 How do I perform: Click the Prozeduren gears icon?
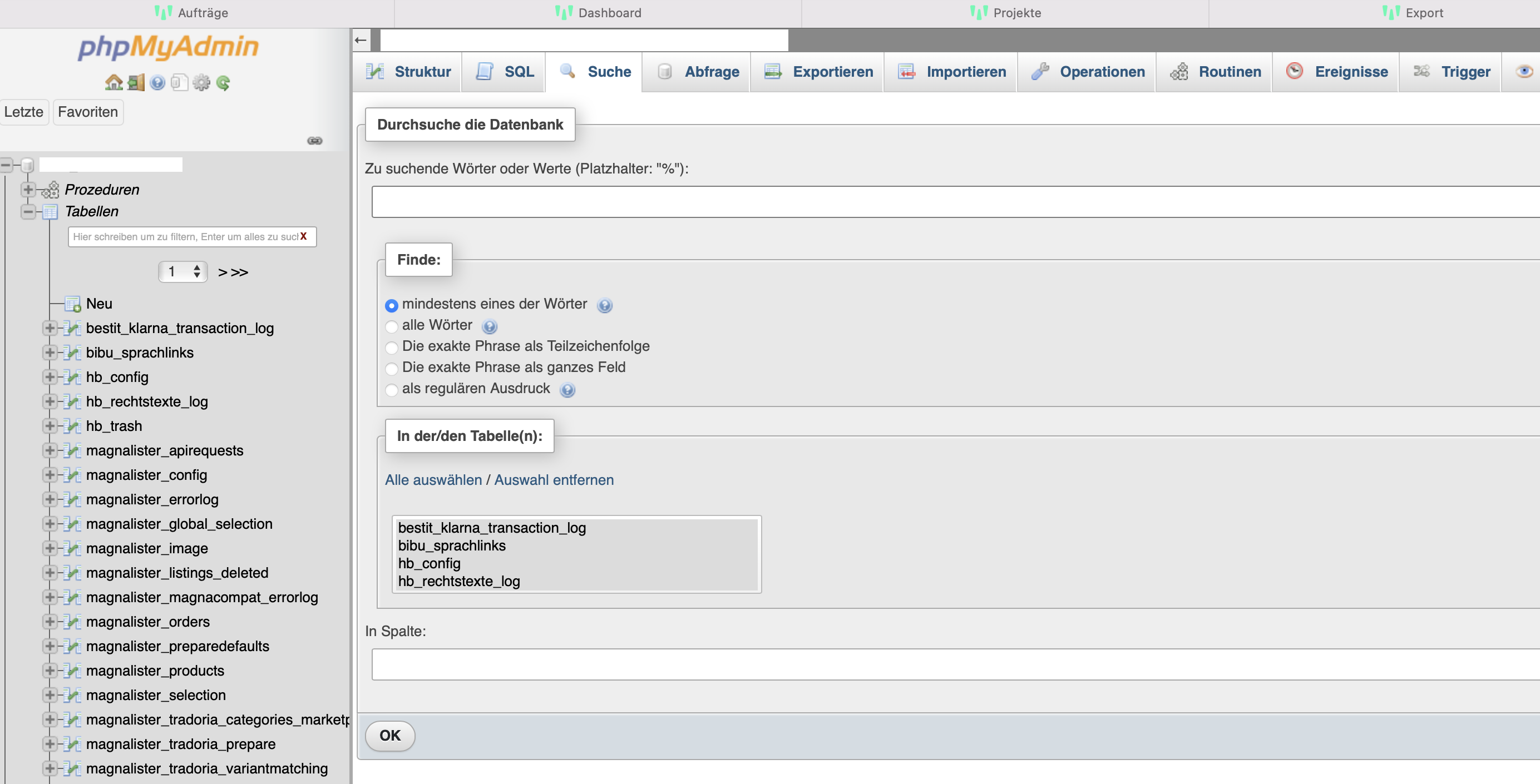(51, 190)
